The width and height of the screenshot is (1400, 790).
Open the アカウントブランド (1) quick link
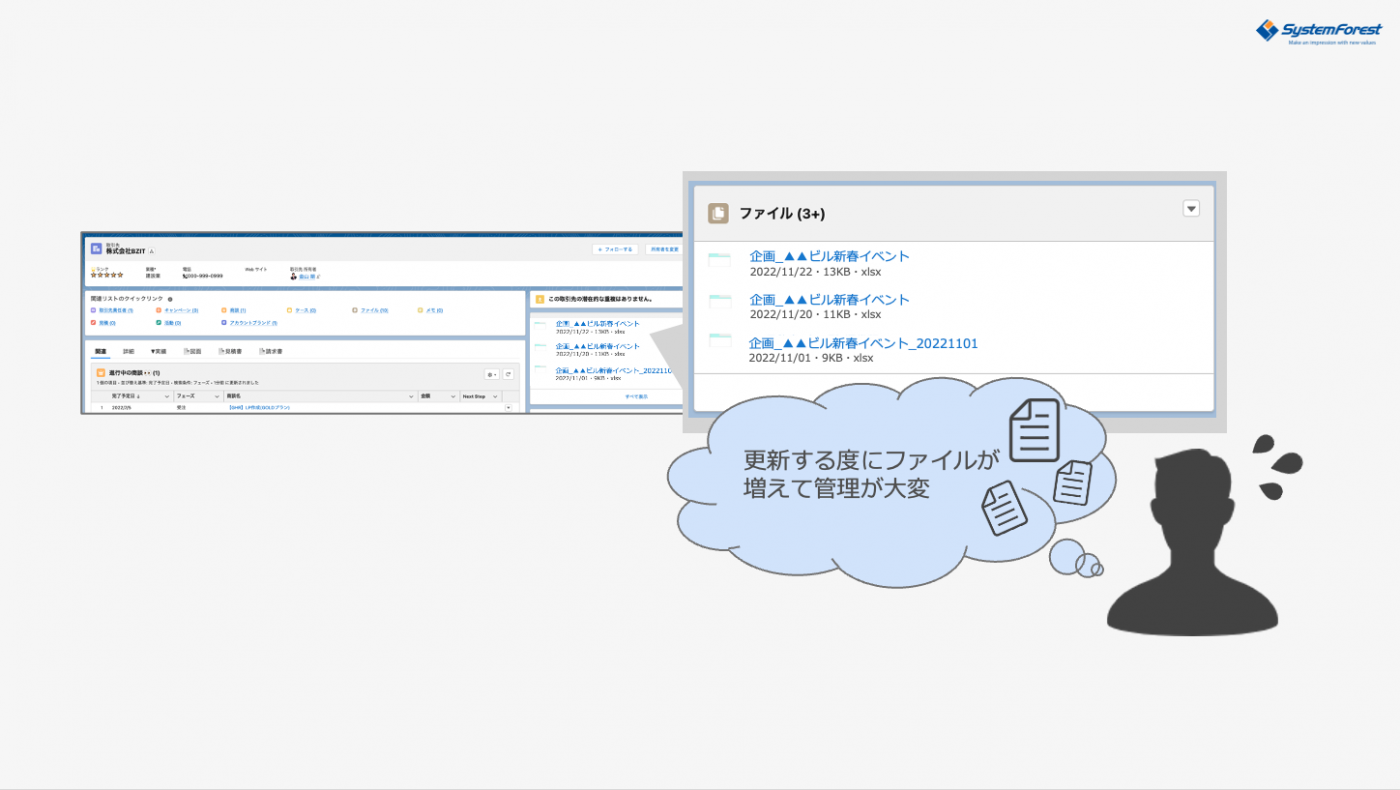253,323
